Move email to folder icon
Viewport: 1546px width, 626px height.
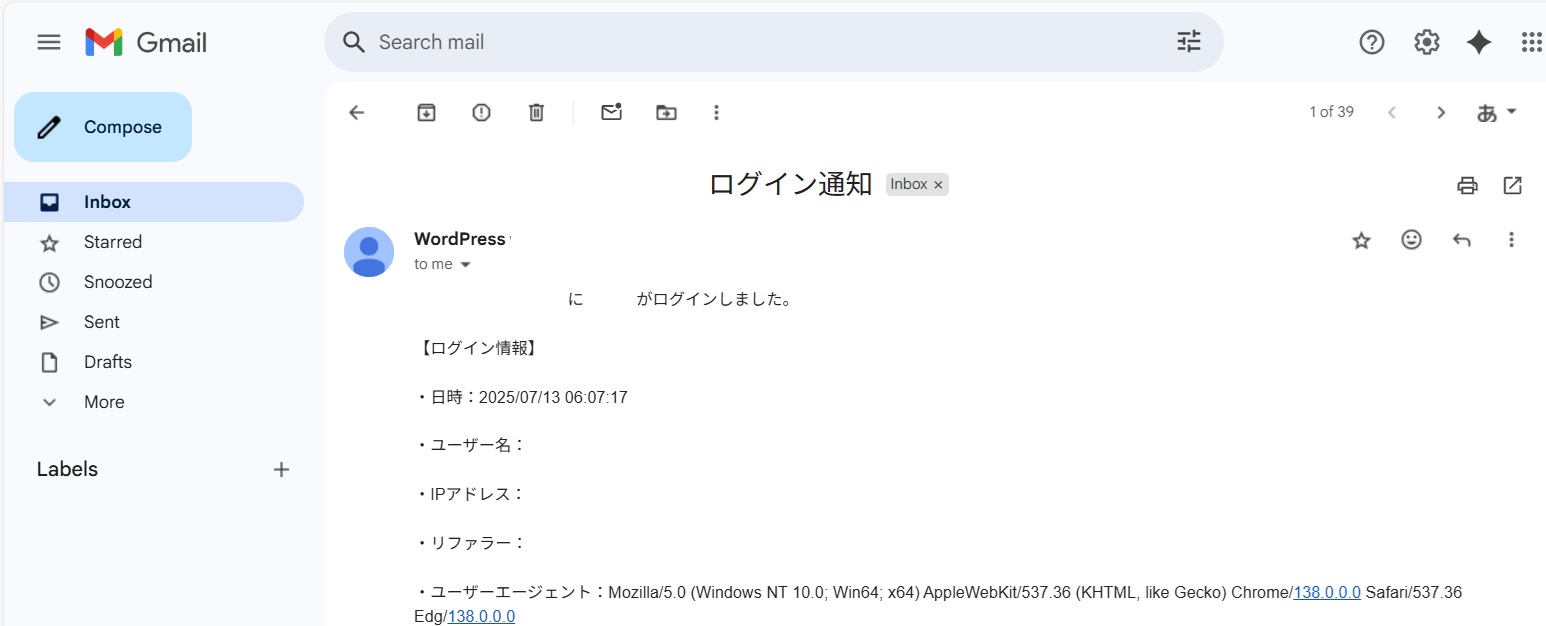click(x=666, y=112)
